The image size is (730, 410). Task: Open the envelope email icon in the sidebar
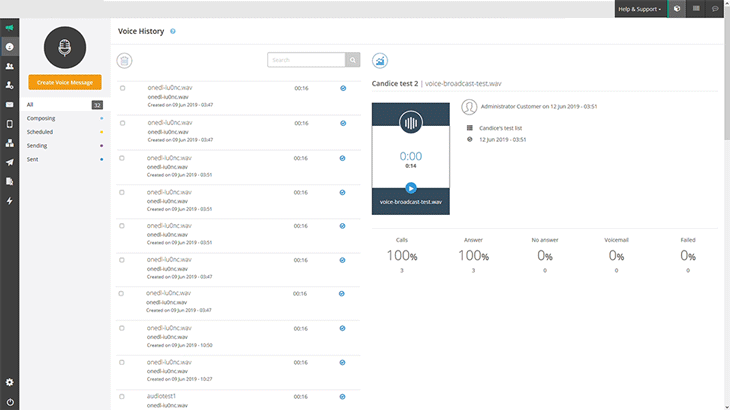[x=10, y=105]
